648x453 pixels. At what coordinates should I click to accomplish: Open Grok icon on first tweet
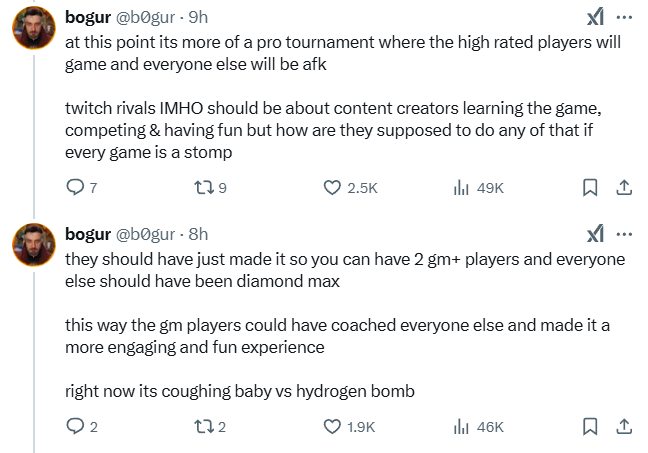[594, 17]
